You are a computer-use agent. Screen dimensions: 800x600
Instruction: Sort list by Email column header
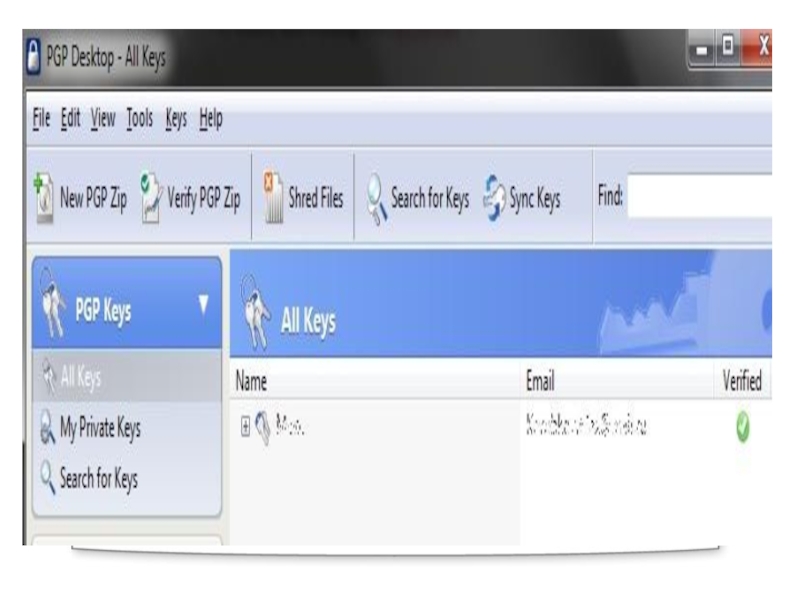(x=617, y=381)
